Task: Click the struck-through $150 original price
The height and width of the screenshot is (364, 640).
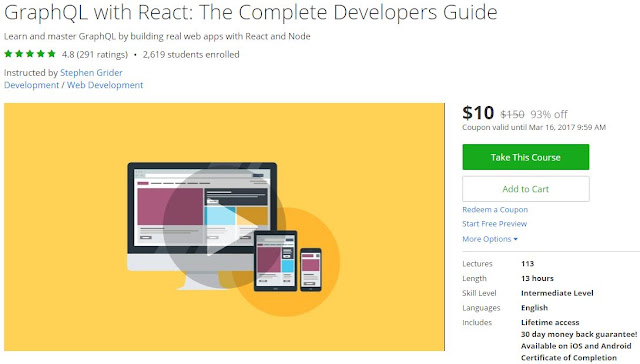Action: pos(512,114)
